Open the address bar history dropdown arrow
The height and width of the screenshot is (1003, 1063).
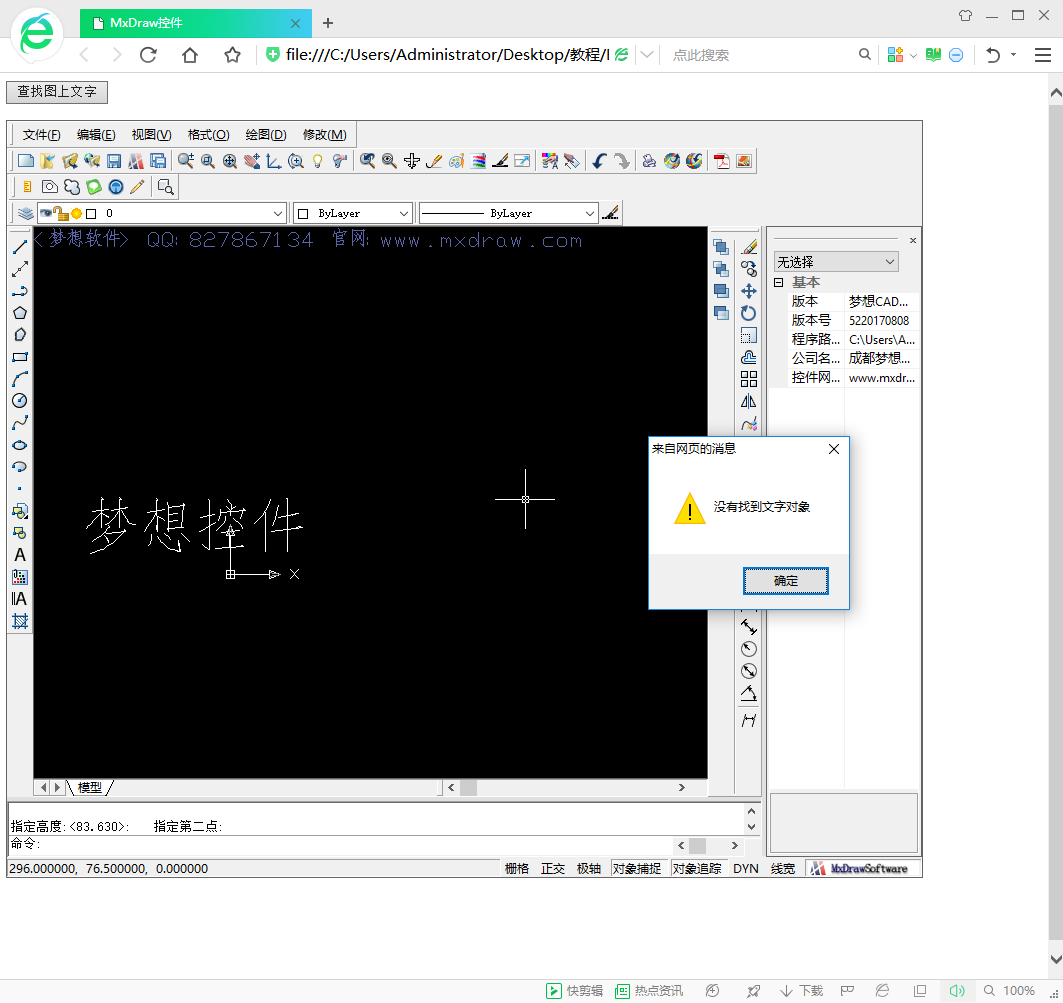click(x=647, y=55)
